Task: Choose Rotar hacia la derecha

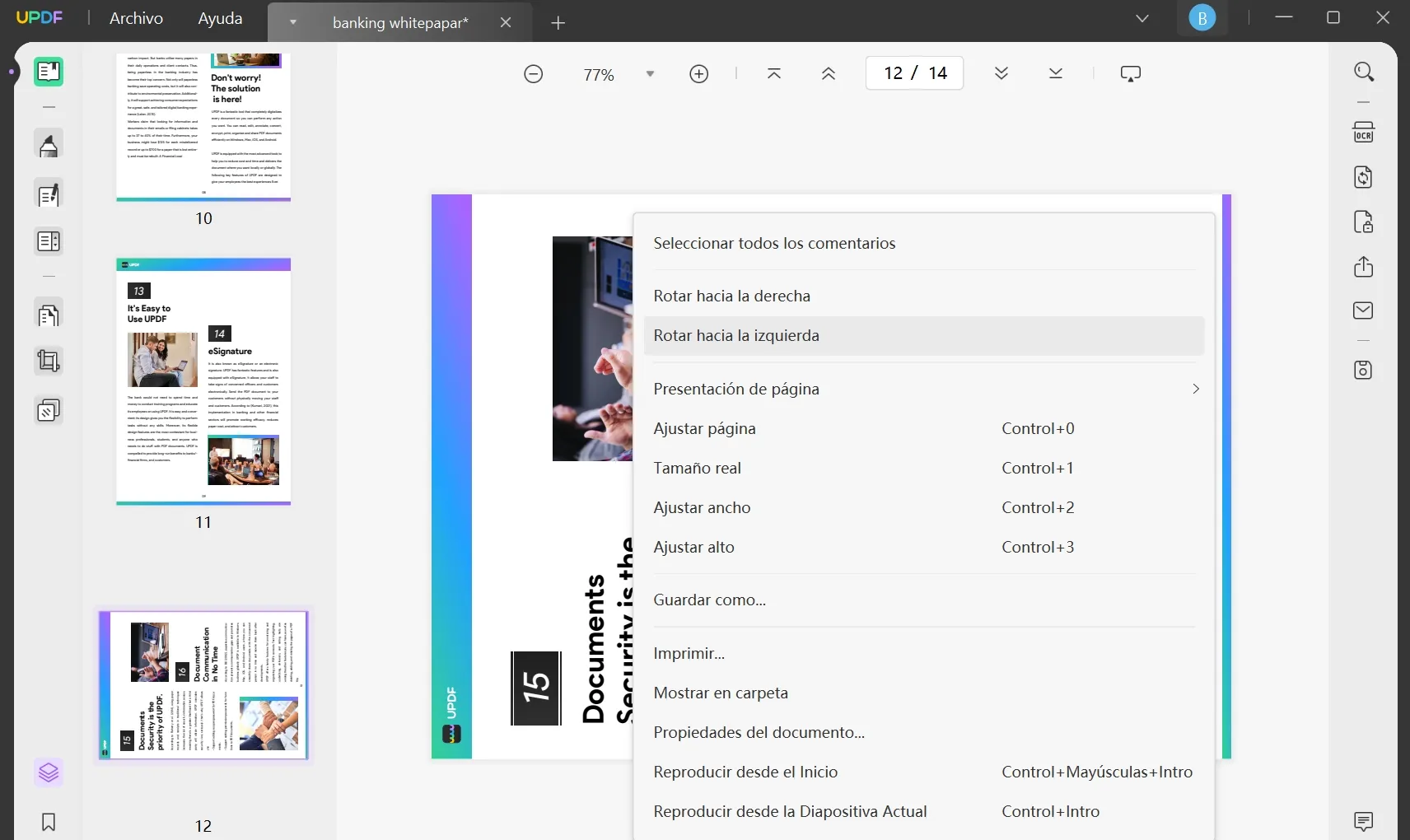Action: point(924,296)
